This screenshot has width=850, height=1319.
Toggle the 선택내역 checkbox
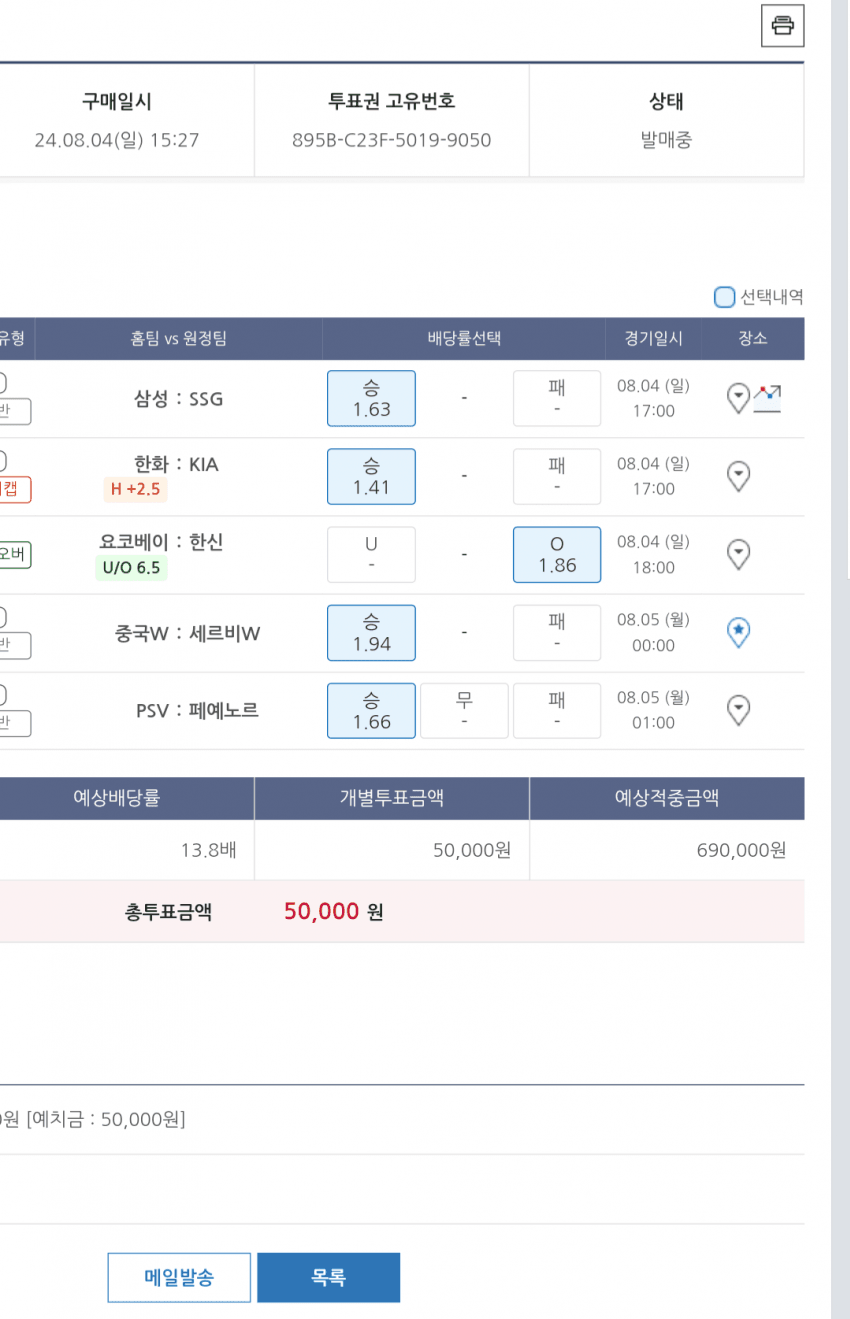click(x=724, y=297)
